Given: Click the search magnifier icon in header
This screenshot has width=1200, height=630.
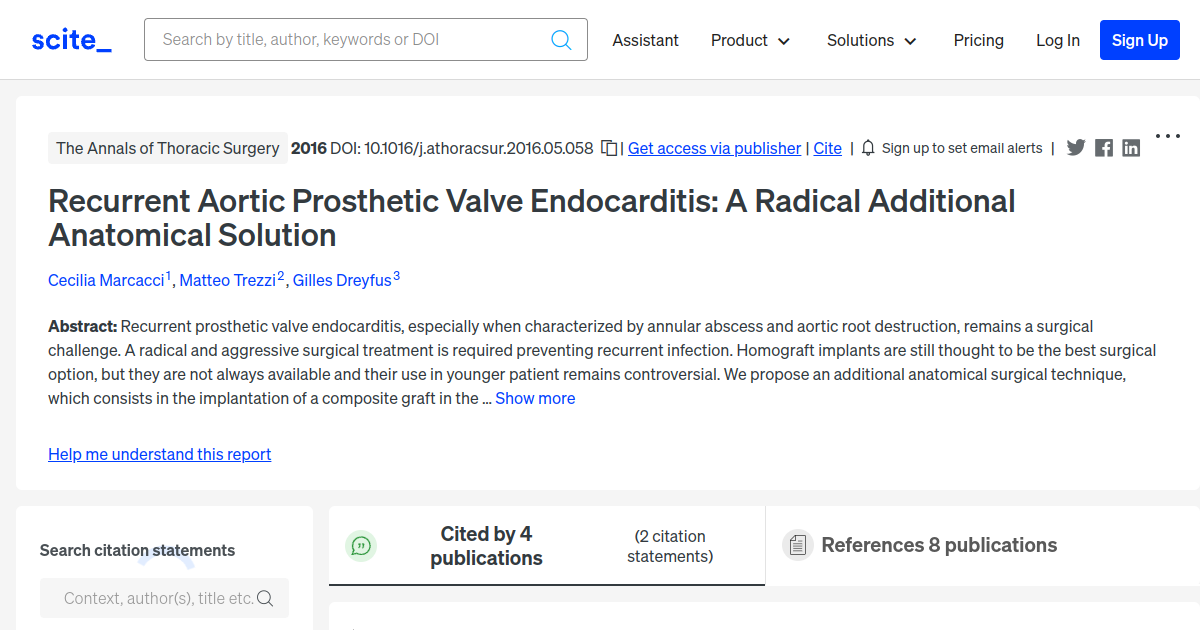Looking at the screenshot, I should pyautogui.click(x=562, y=40).
